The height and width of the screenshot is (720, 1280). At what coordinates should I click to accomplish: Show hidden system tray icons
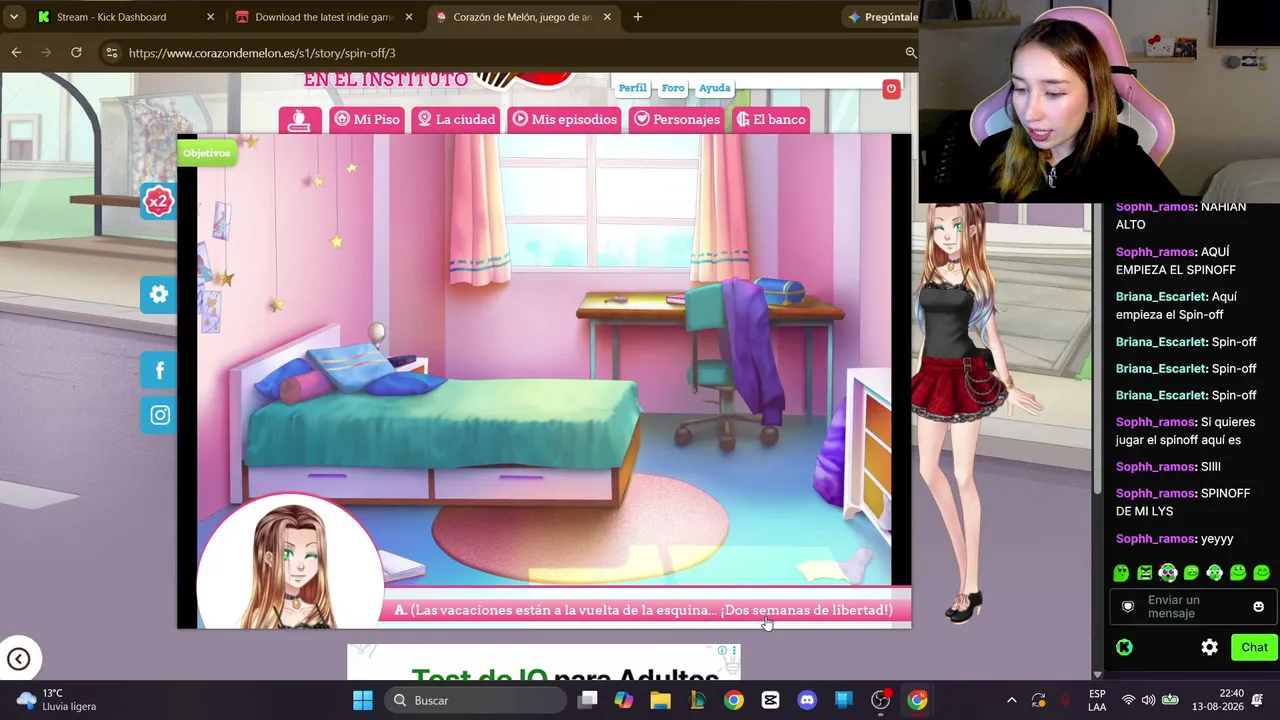(x=1011, y=700)
